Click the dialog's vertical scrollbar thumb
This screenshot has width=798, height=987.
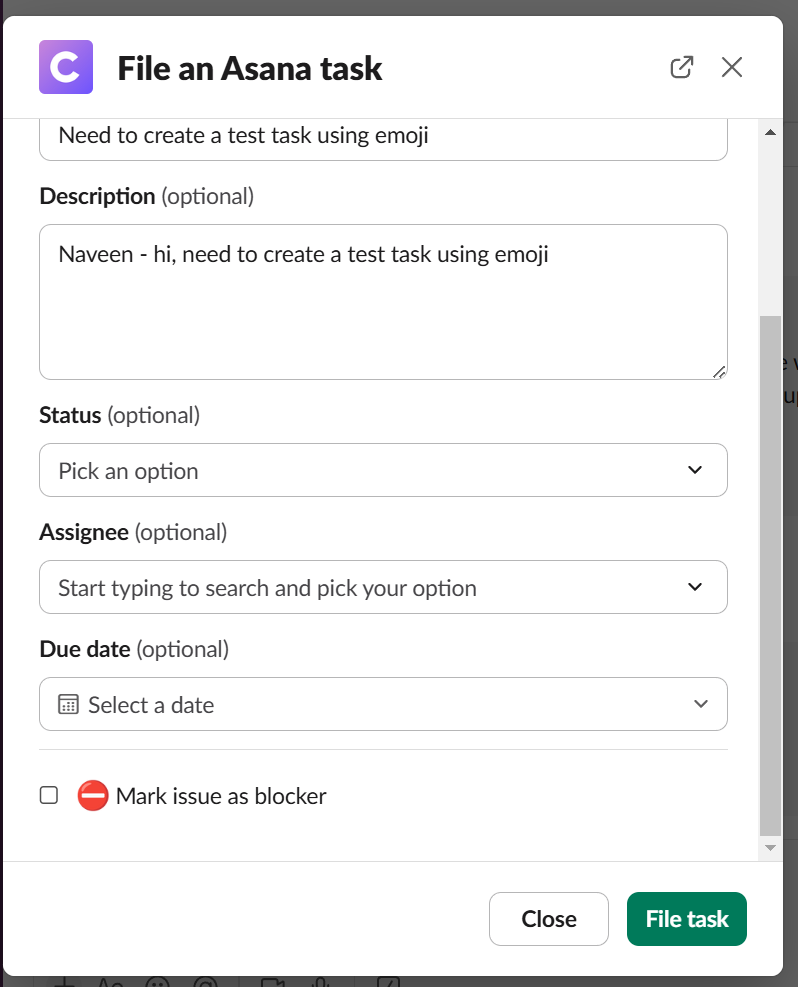[x=770, y=575]
